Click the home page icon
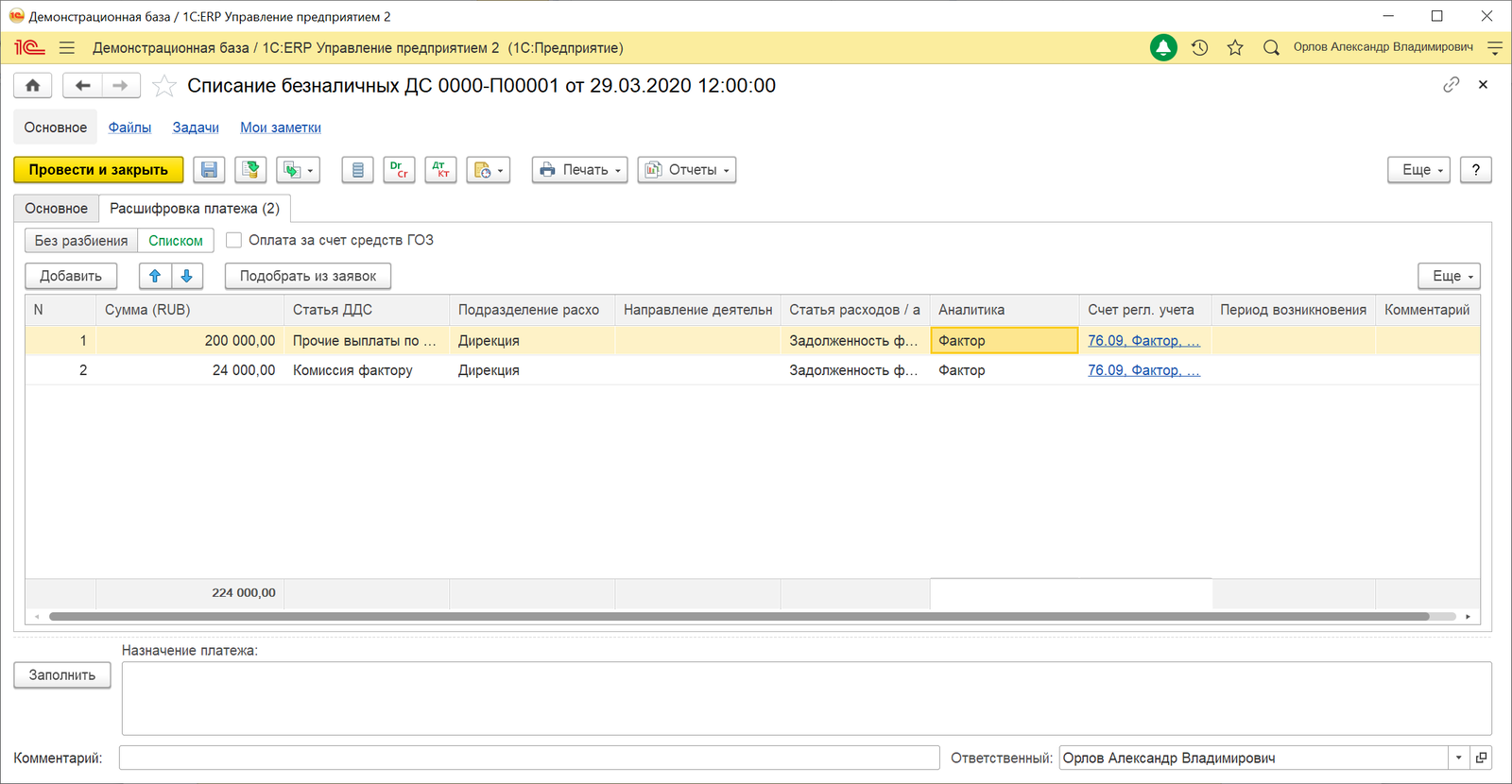The image size is (1512, 784). (x=33, y=86)
